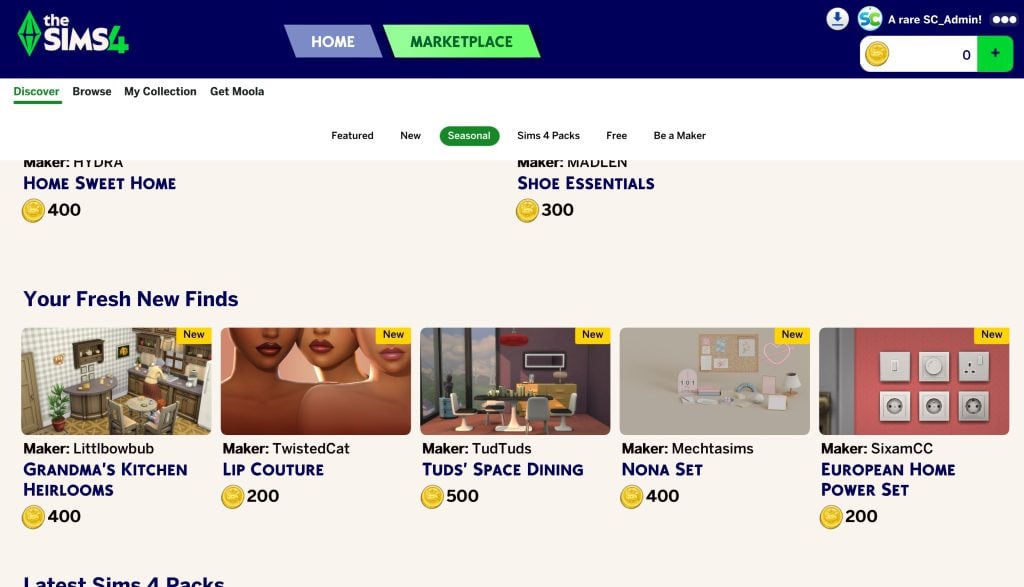Viewport: 1024px width, 587px height.
Task: Click the Get Moola link
Action: click(x=236, y=91)
